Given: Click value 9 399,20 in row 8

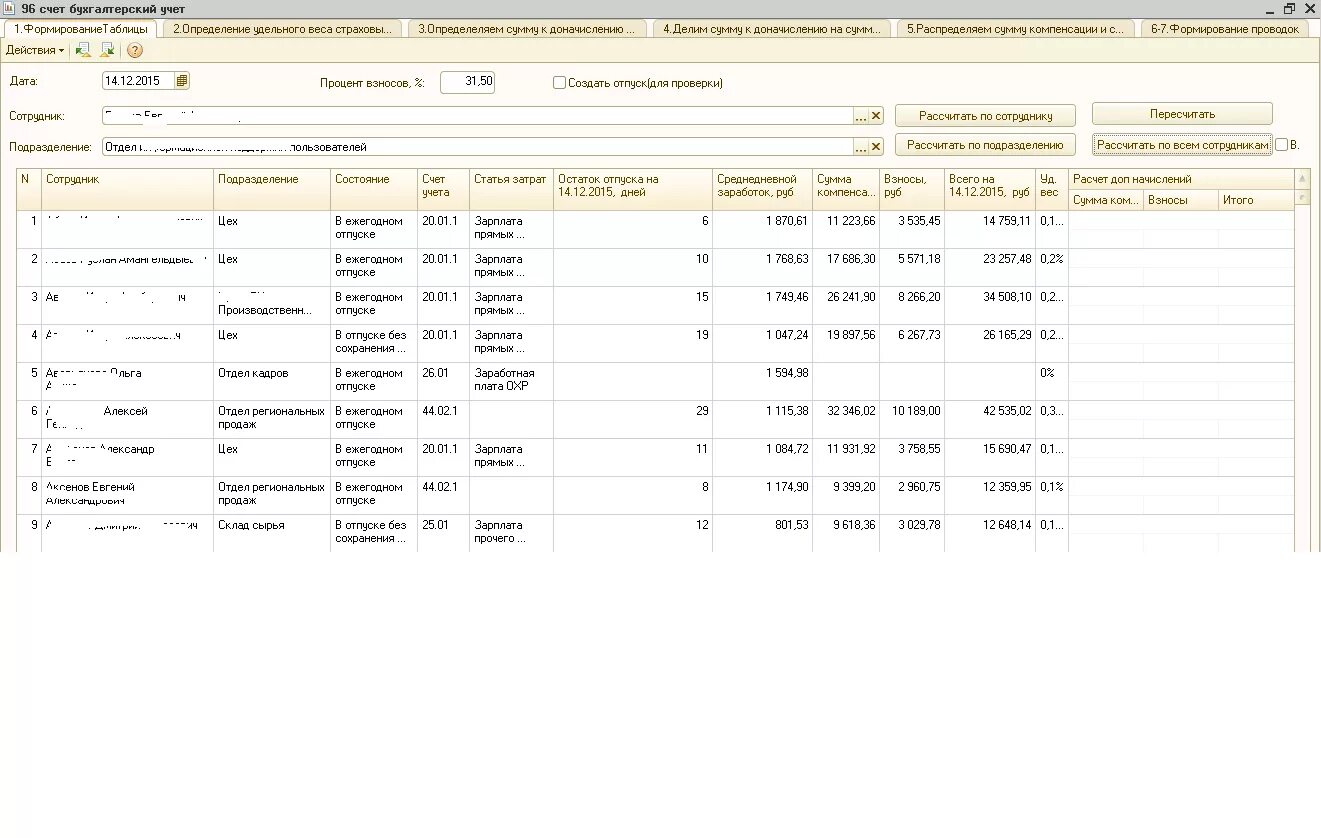Looking at the screenshot, I should 854,487.
